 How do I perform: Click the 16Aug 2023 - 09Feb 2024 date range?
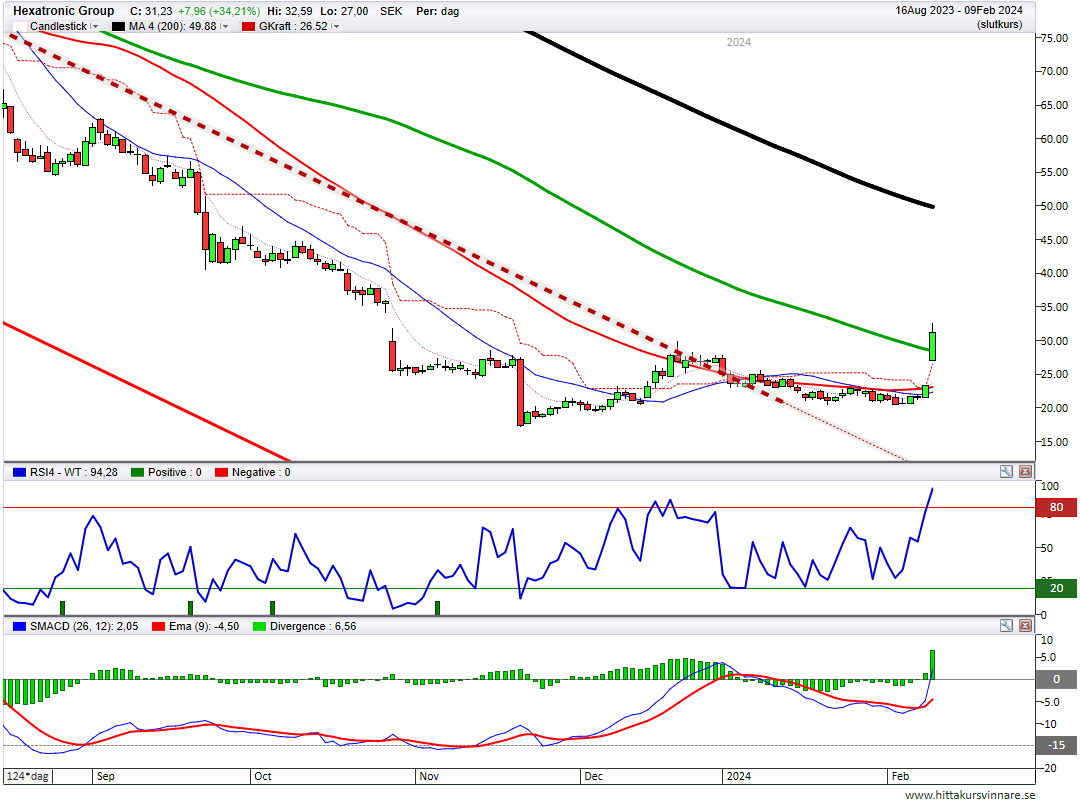959,10
